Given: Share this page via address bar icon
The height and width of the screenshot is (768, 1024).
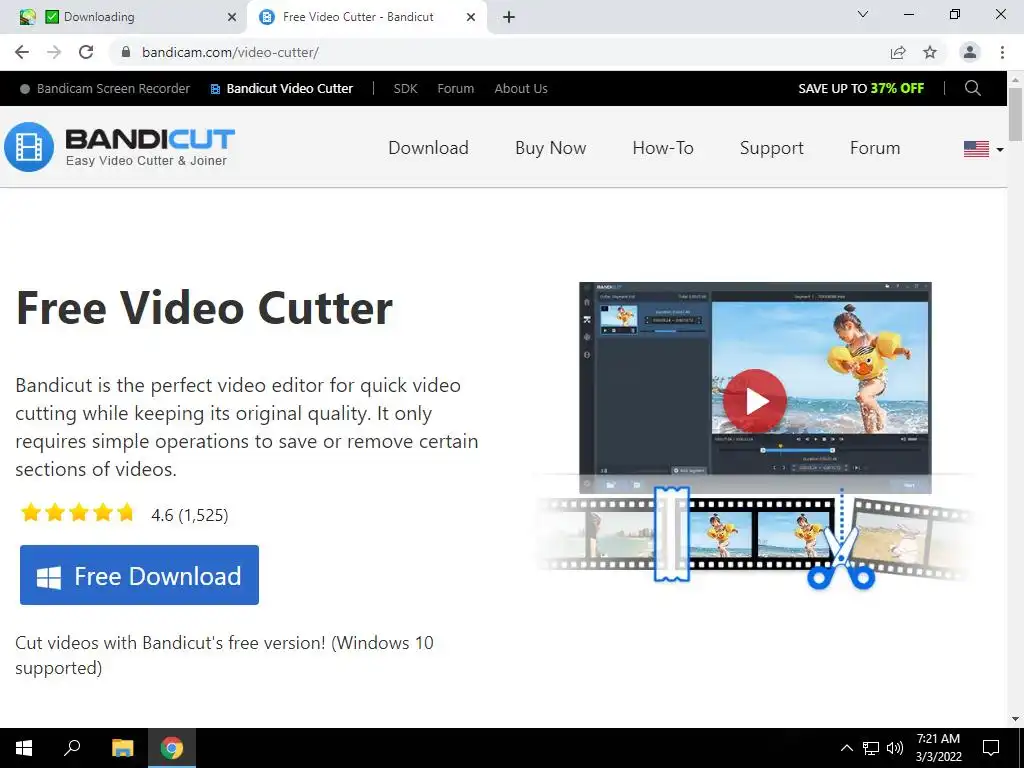Looking at the screenshot, I should point(898,52).
